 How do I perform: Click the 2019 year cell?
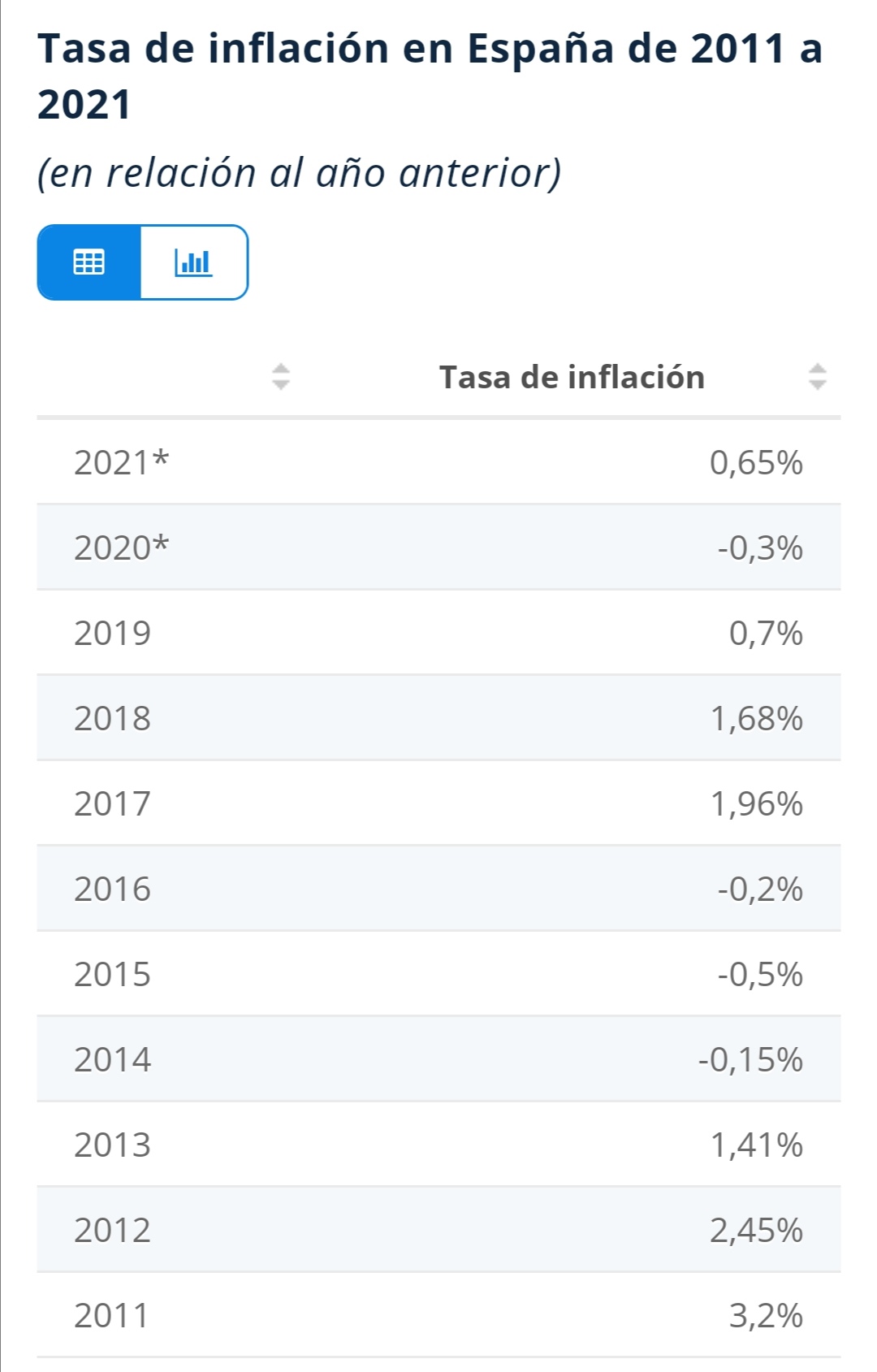point(113,633)
